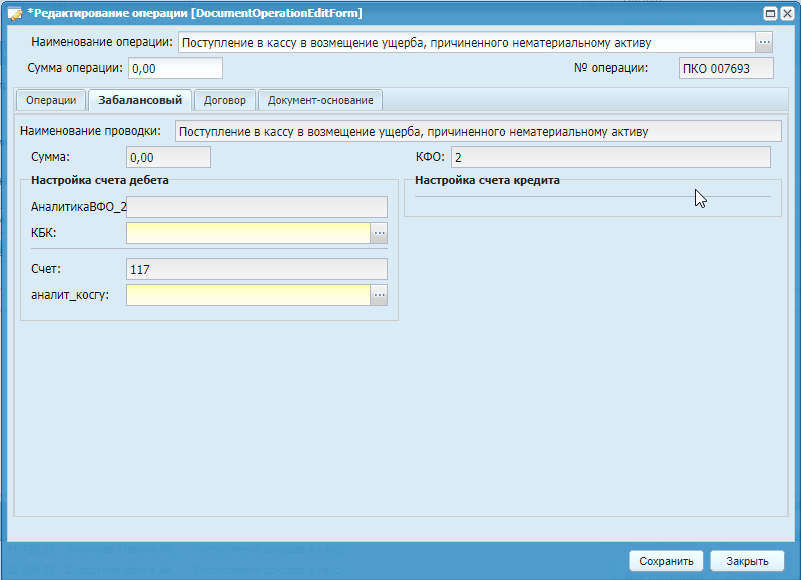Focus the yellow аналит_косгу input field

(248, 295)
